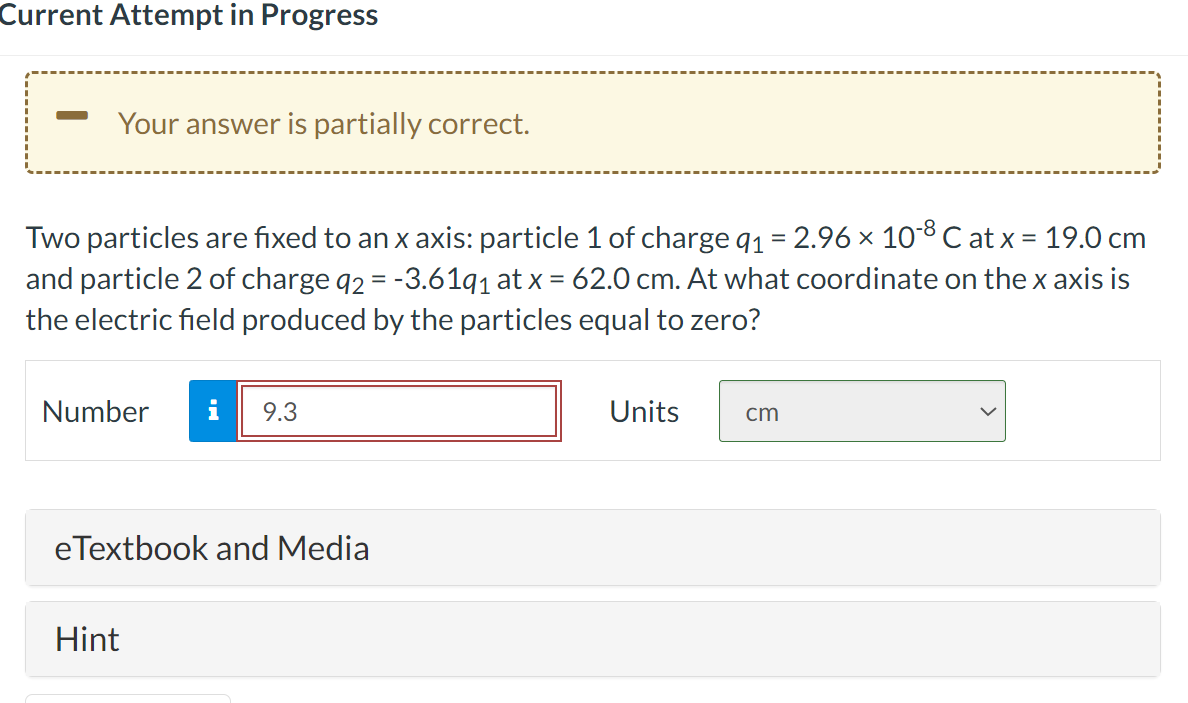This screenshot has width=1188, height=703.
Task: Click the Hint section header bar
Action: point(592,639)
